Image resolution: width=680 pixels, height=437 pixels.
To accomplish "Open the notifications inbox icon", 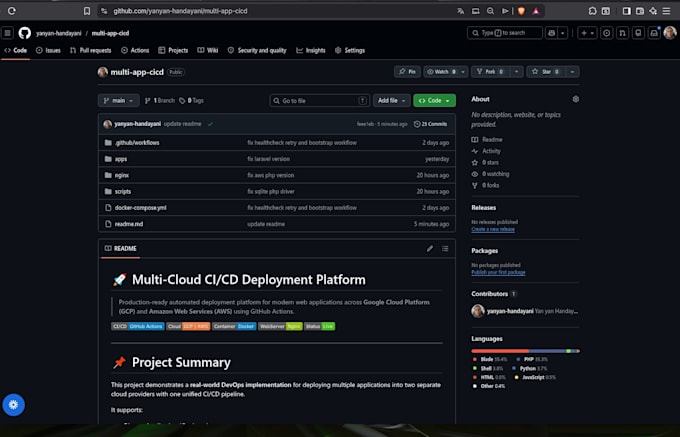I will tap(654, 33).
